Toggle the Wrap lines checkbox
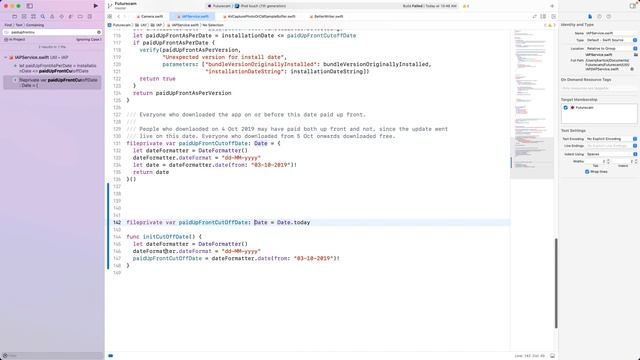Image resolution: width=640 pixels, height=360 pixels. 587,172
